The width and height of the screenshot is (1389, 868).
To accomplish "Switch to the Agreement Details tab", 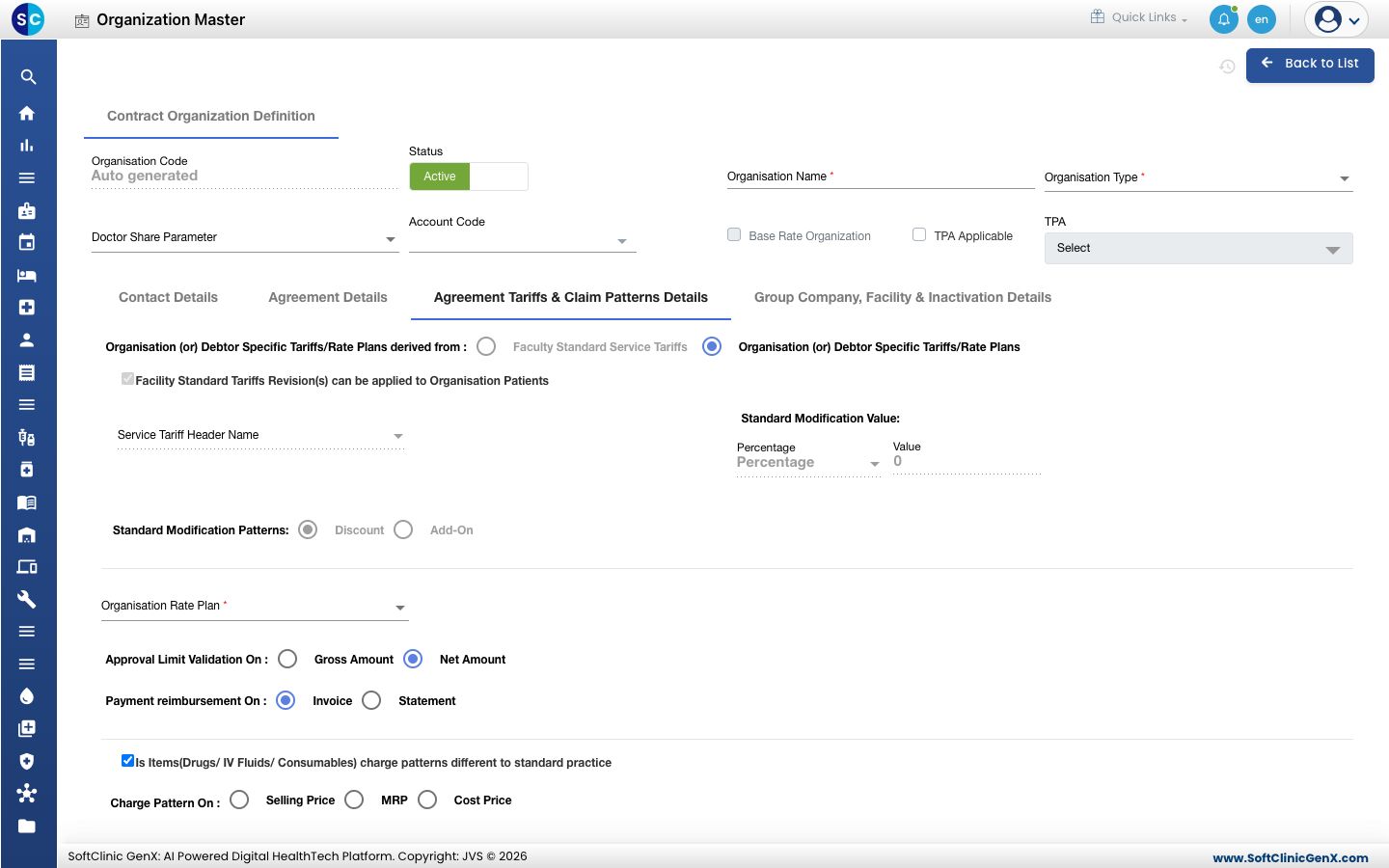I will coord(328,297).
